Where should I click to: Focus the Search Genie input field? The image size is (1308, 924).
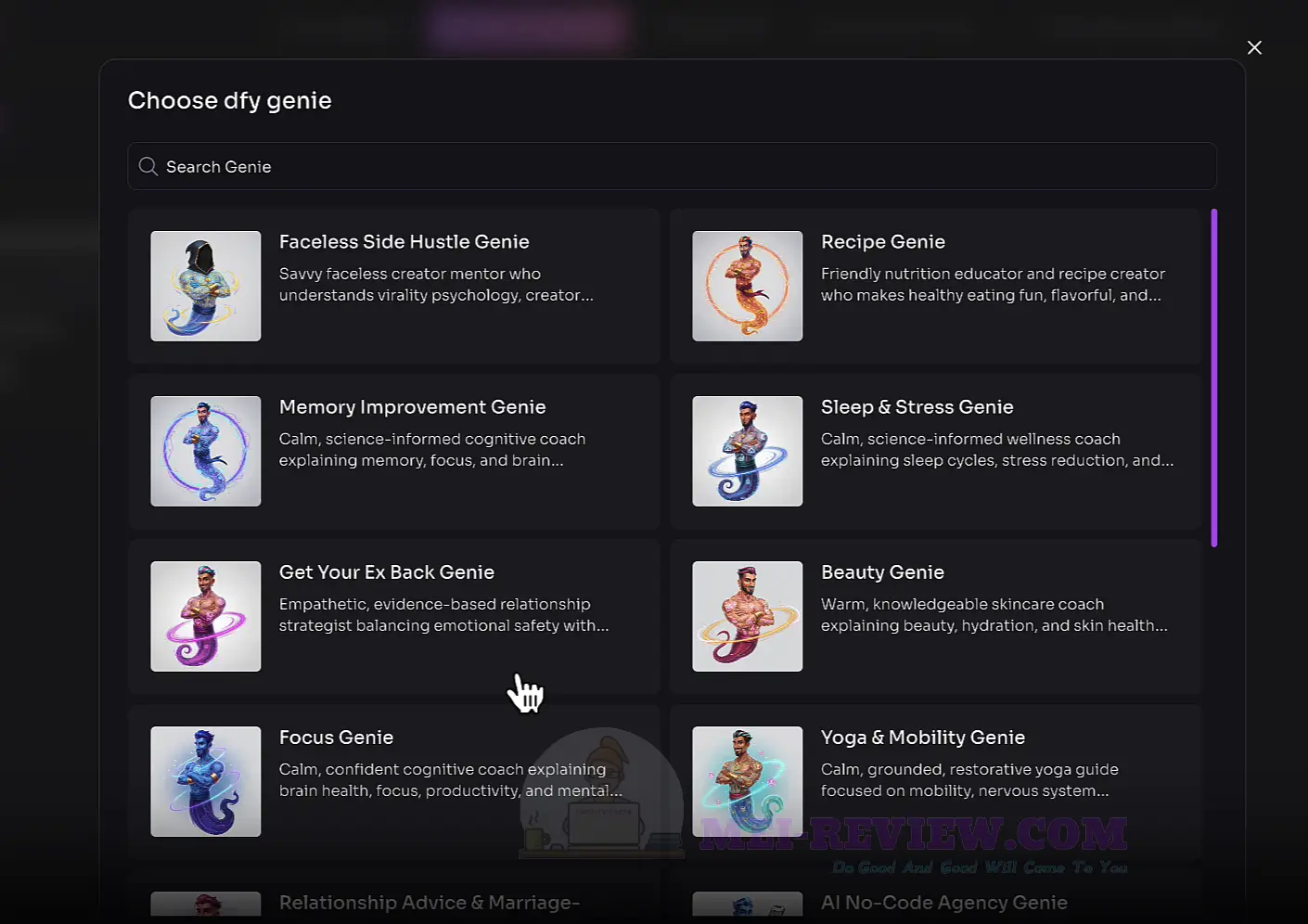point(672,166)
